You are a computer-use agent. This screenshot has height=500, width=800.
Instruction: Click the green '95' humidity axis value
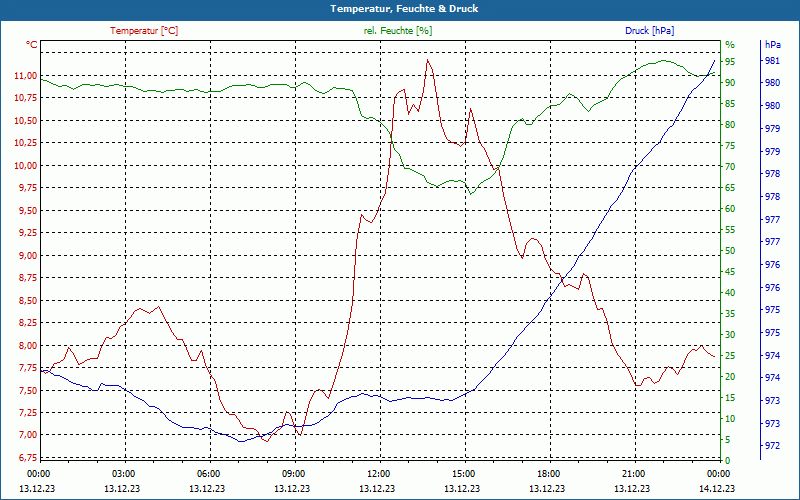click(x=730, y=62)
